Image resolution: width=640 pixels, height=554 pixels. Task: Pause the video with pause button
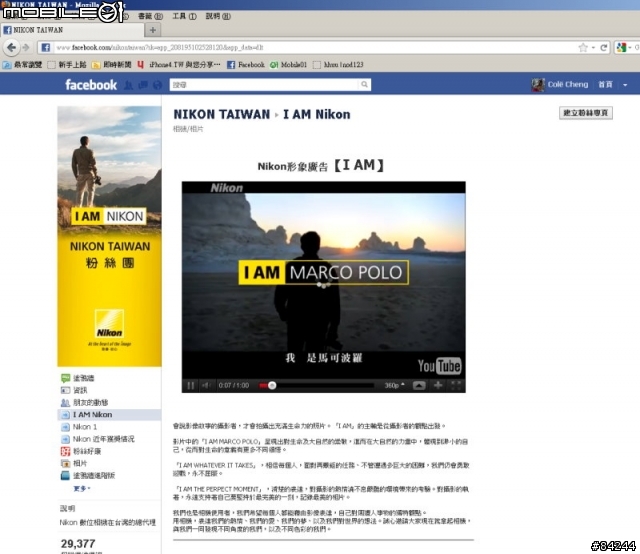click(x=191, y=385)
